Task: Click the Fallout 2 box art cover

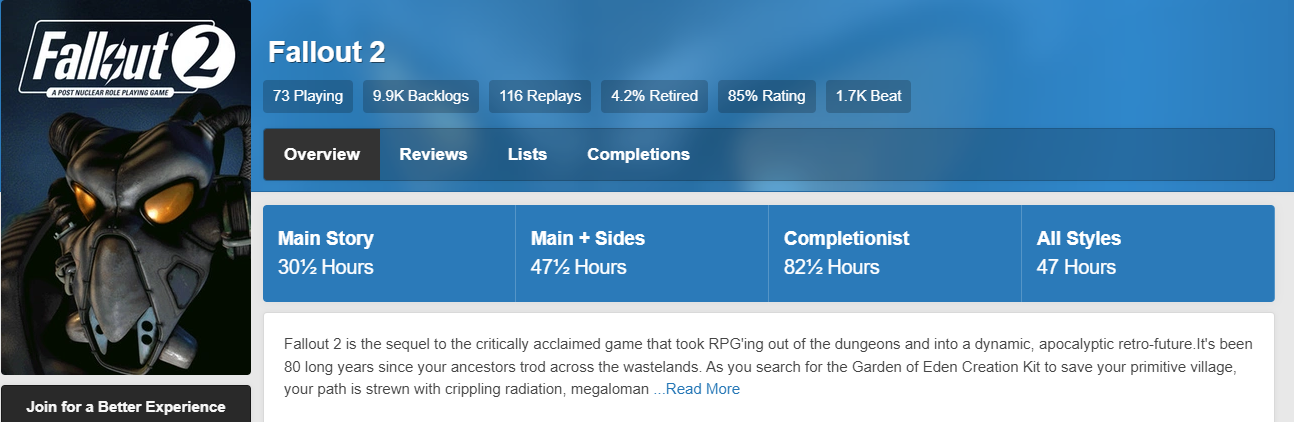Action: pos(126,188)
